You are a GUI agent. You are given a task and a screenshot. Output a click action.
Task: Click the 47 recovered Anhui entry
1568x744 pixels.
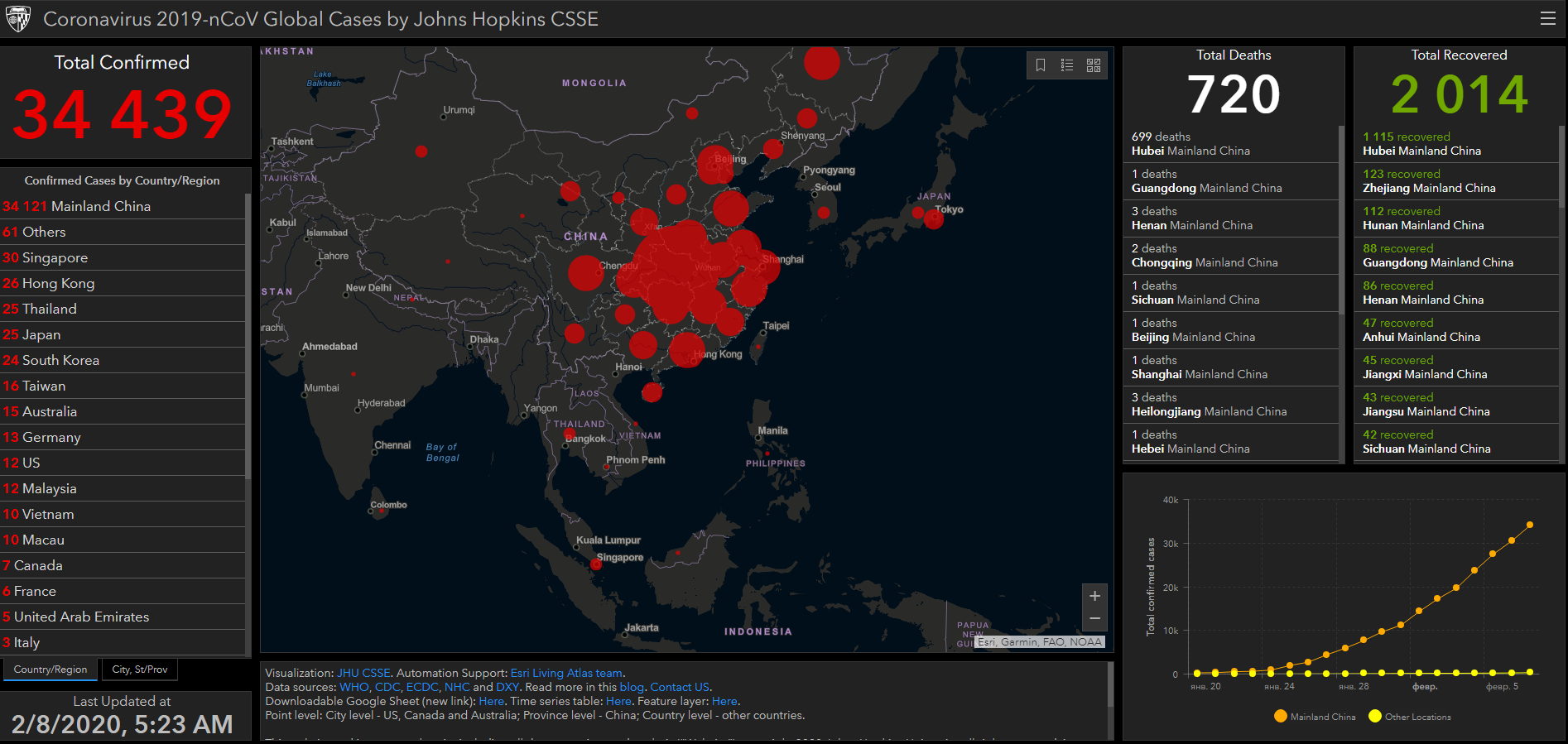(1457, 330)
